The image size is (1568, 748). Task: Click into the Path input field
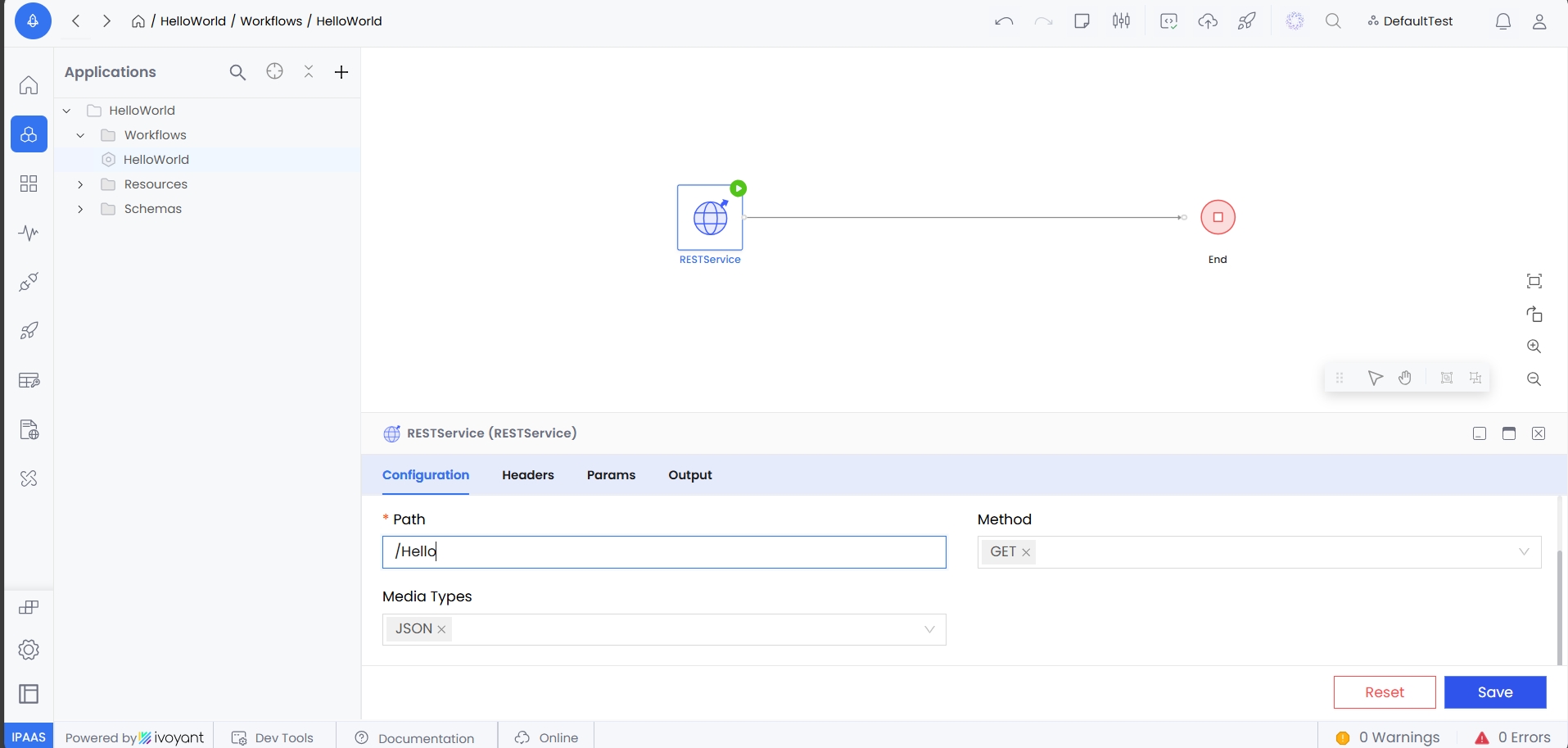click(663, 551)
